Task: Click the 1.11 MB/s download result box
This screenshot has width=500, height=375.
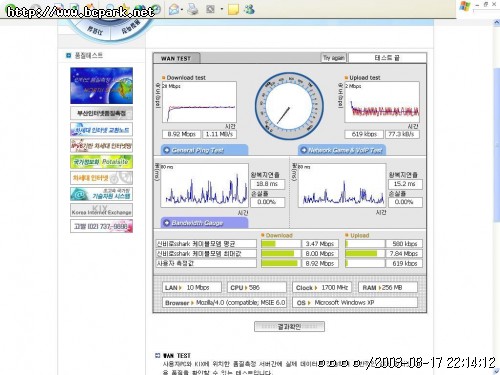Action: tap(219, 134)
